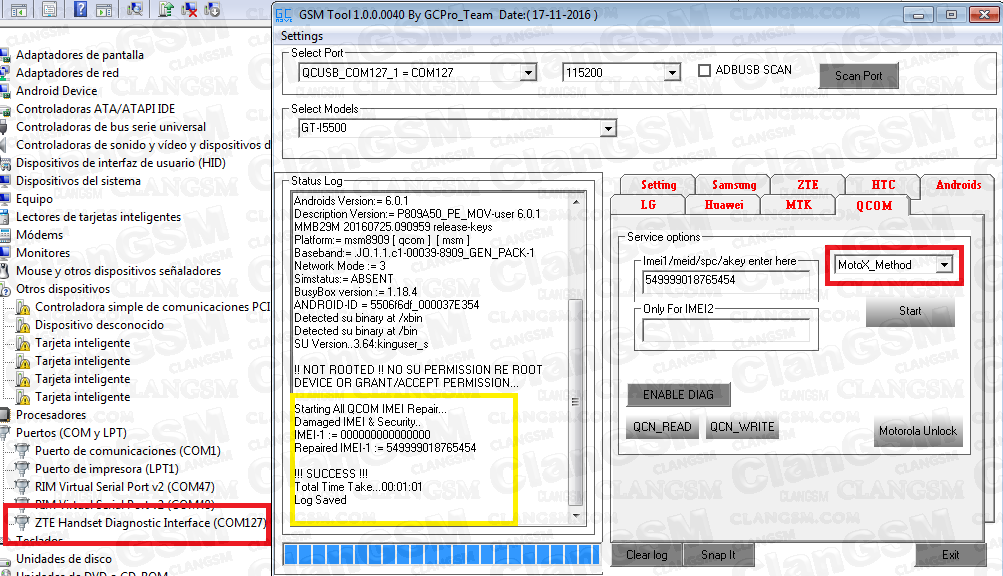Image resolution: width=1003 pixels, height=576 pixels.
Task: Select the Monitores tree item
Action: tap(43, 253)
